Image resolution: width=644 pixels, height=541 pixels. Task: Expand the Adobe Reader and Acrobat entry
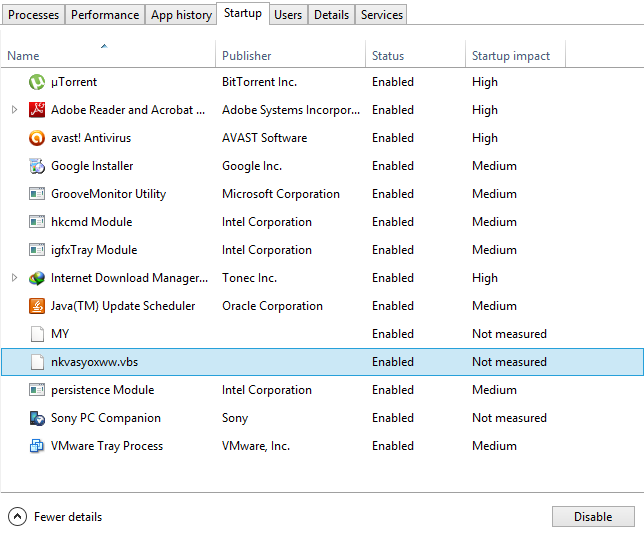[14, 110]
